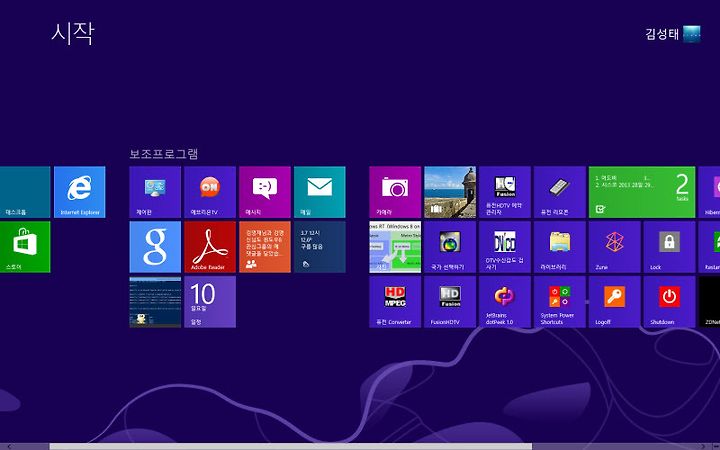Launch the Fusion remote control tile

(x=560, y=192)
